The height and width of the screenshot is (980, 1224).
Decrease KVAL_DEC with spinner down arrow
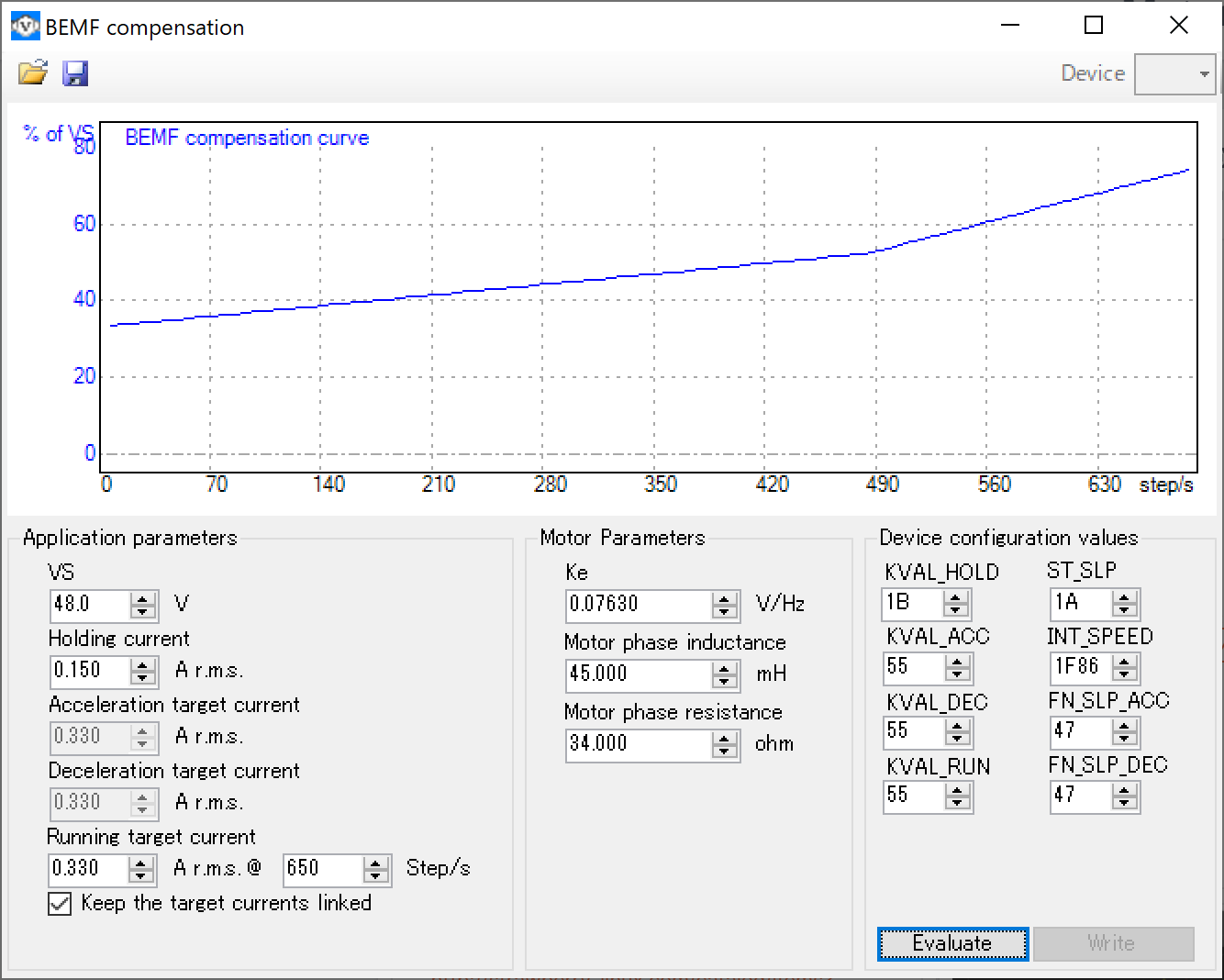958,739
